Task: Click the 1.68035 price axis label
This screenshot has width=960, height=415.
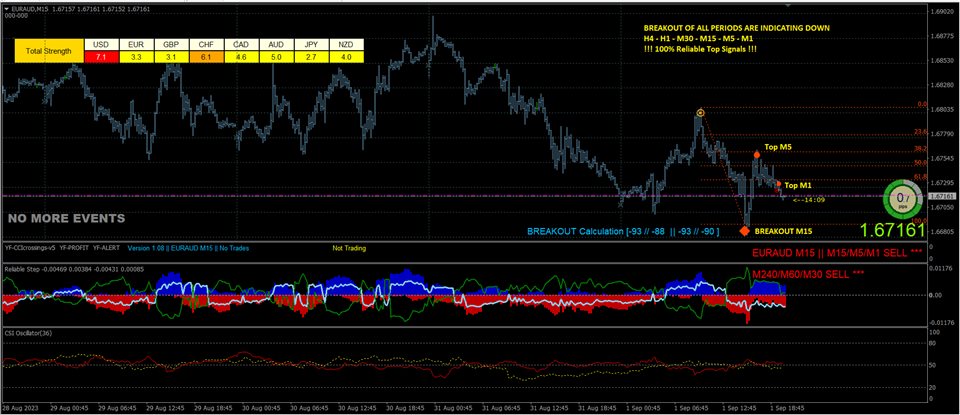Action: click(x=943, y=110)
